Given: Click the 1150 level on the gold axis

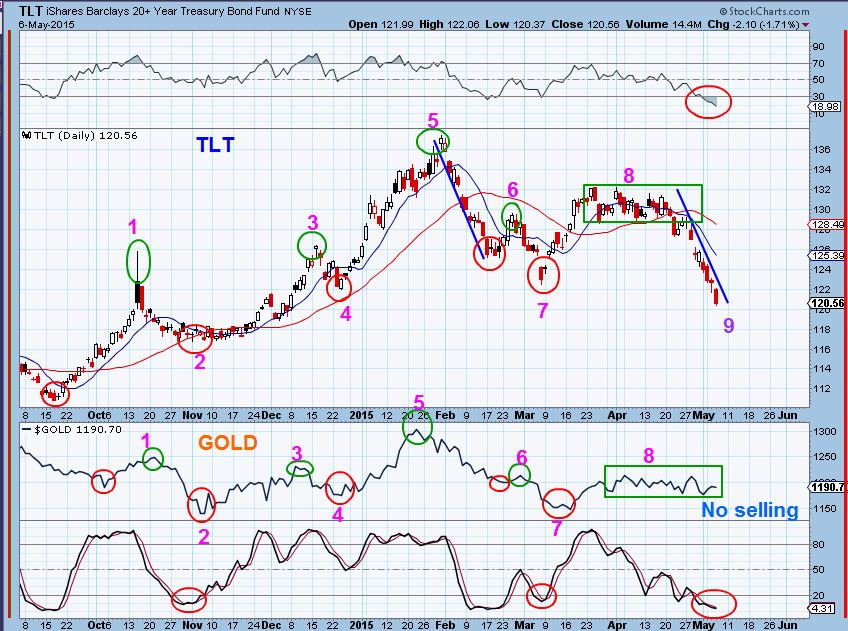Looking at the screenshot, I should (x=825, y=508).
